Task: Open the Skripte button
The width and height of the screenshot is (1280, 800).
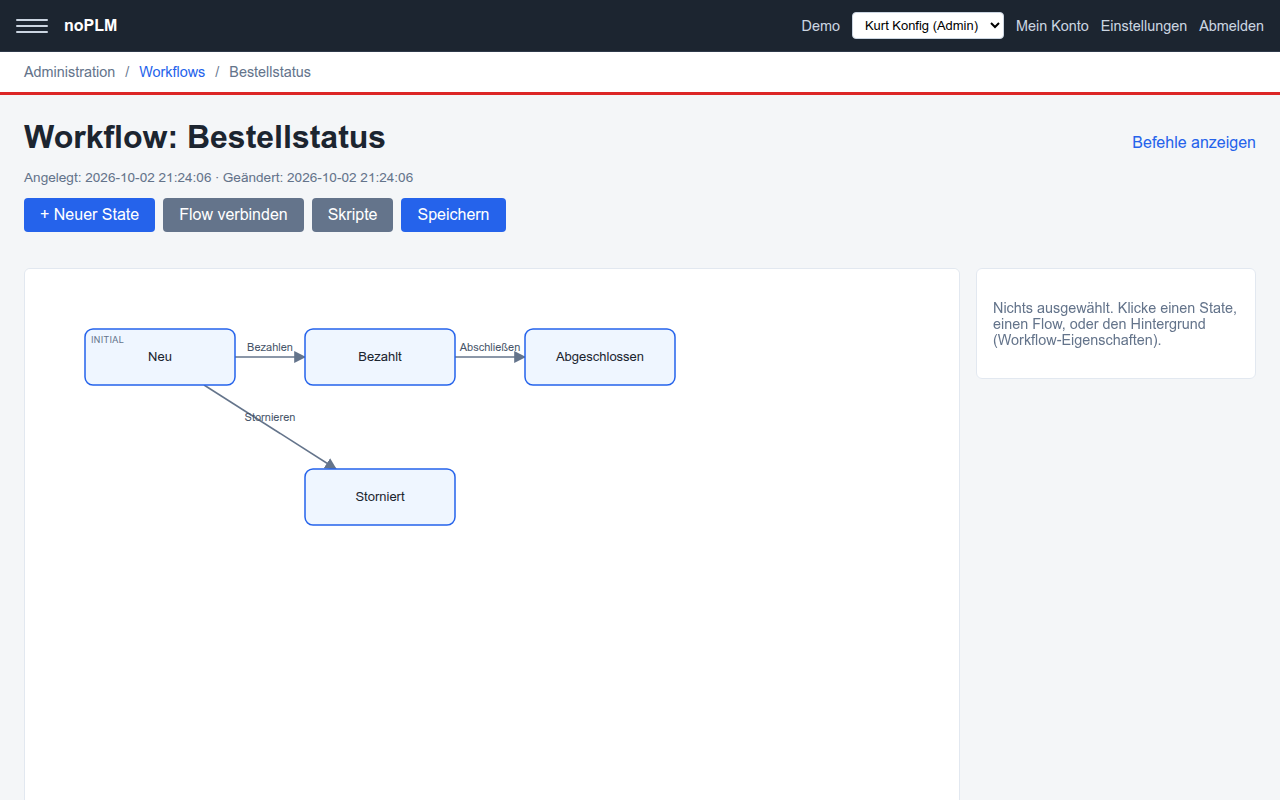Action: (x=352, y=215)
